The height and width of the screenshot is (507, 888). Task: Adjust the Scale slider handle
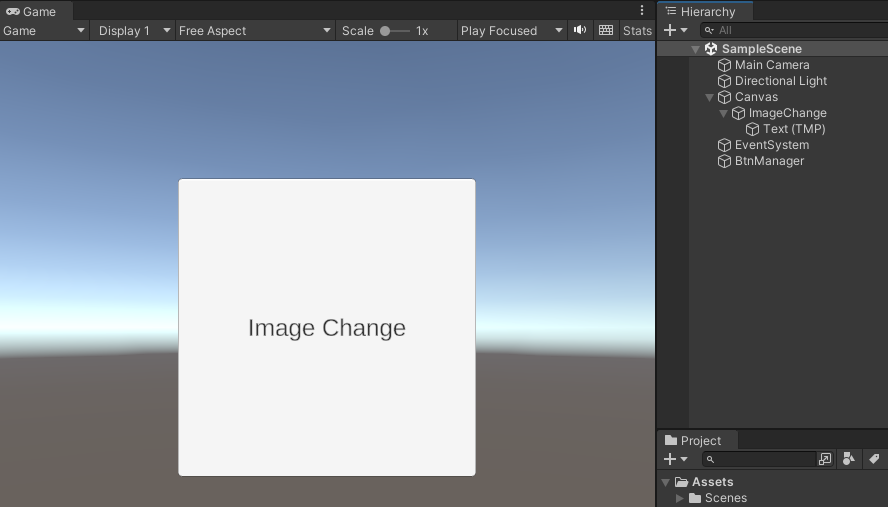click(385, 31)
